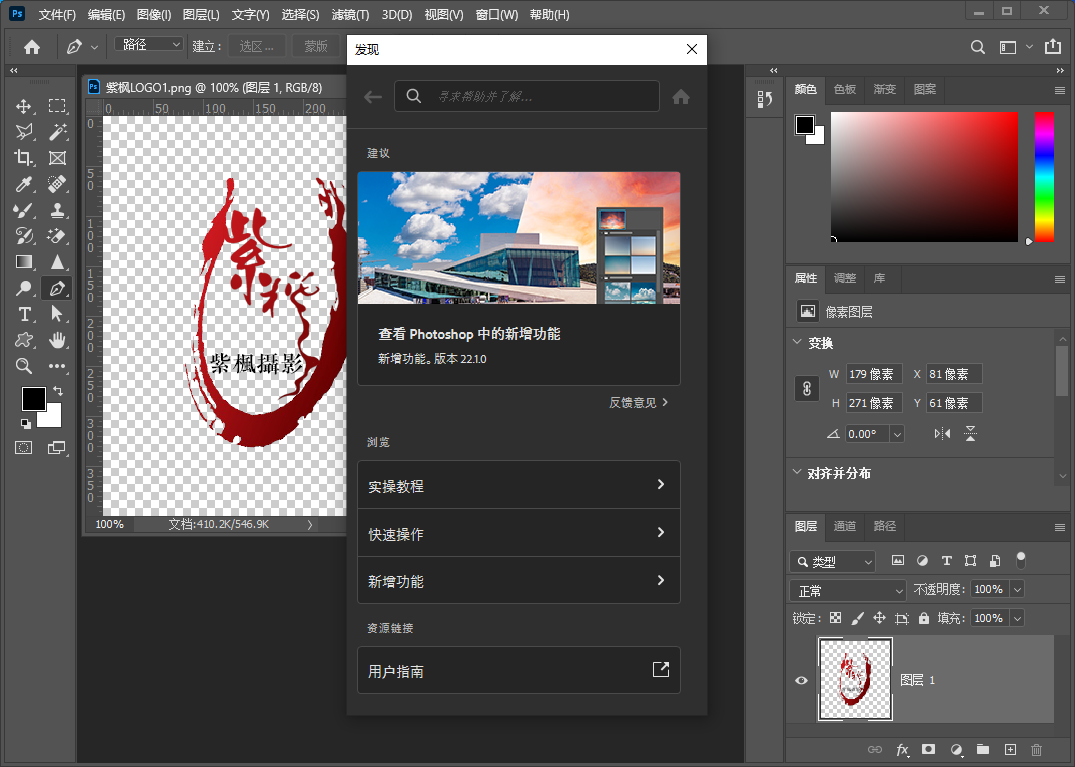Open the Edit Toolbar three-dots menu

pos(58,366)
